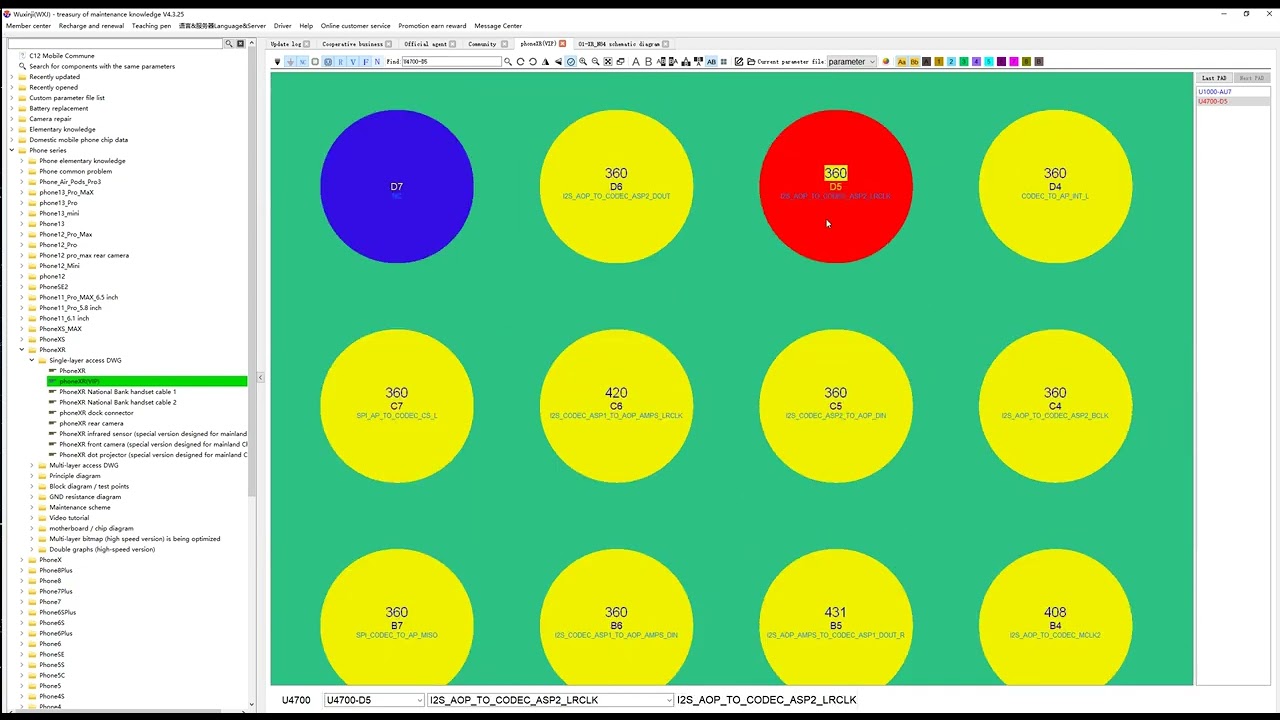Click the hierarchy structure toolbar icon

coord(686,61)
